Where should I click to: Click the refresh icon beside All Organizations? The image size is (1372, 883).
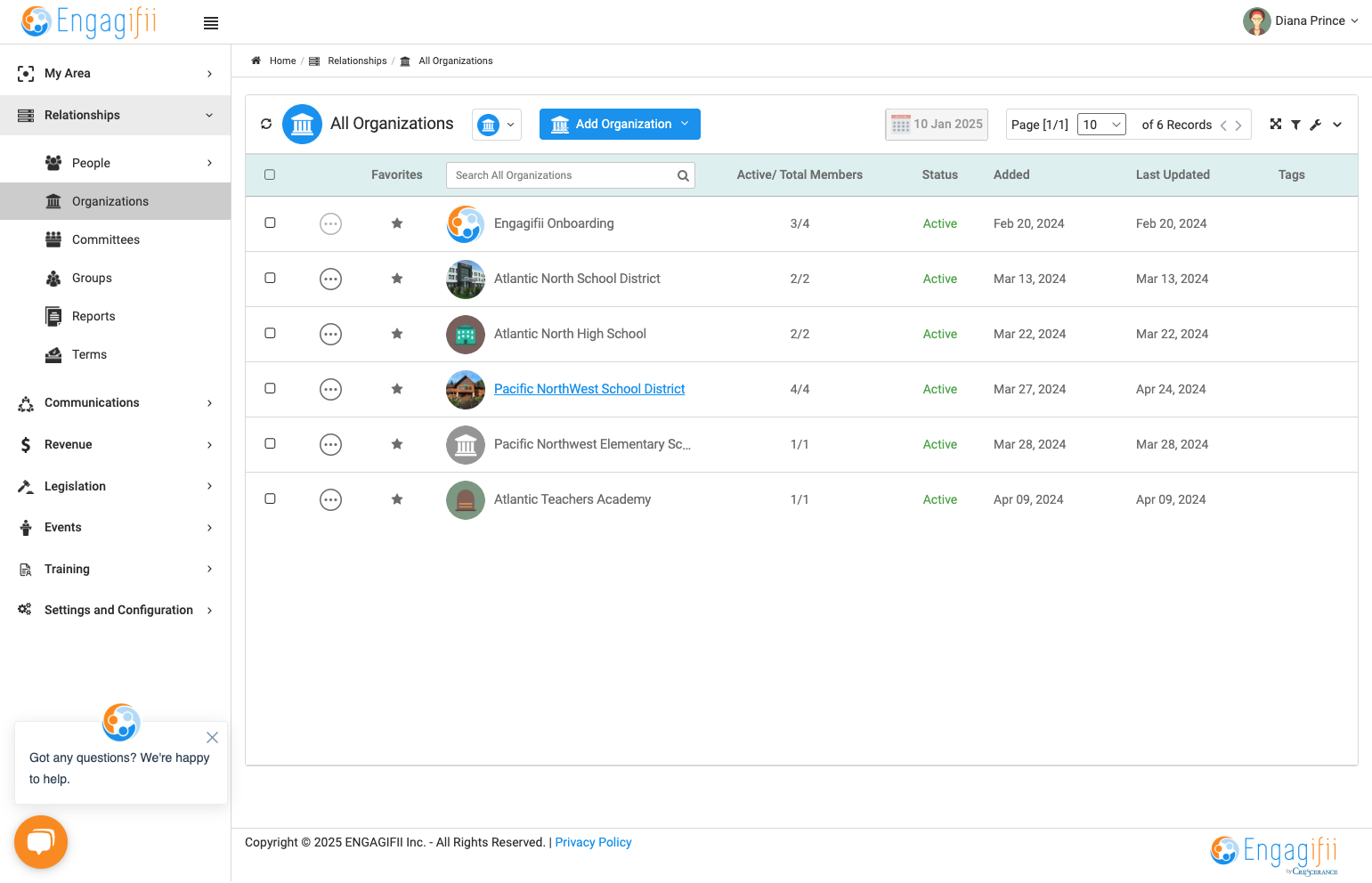click(266, 124)
